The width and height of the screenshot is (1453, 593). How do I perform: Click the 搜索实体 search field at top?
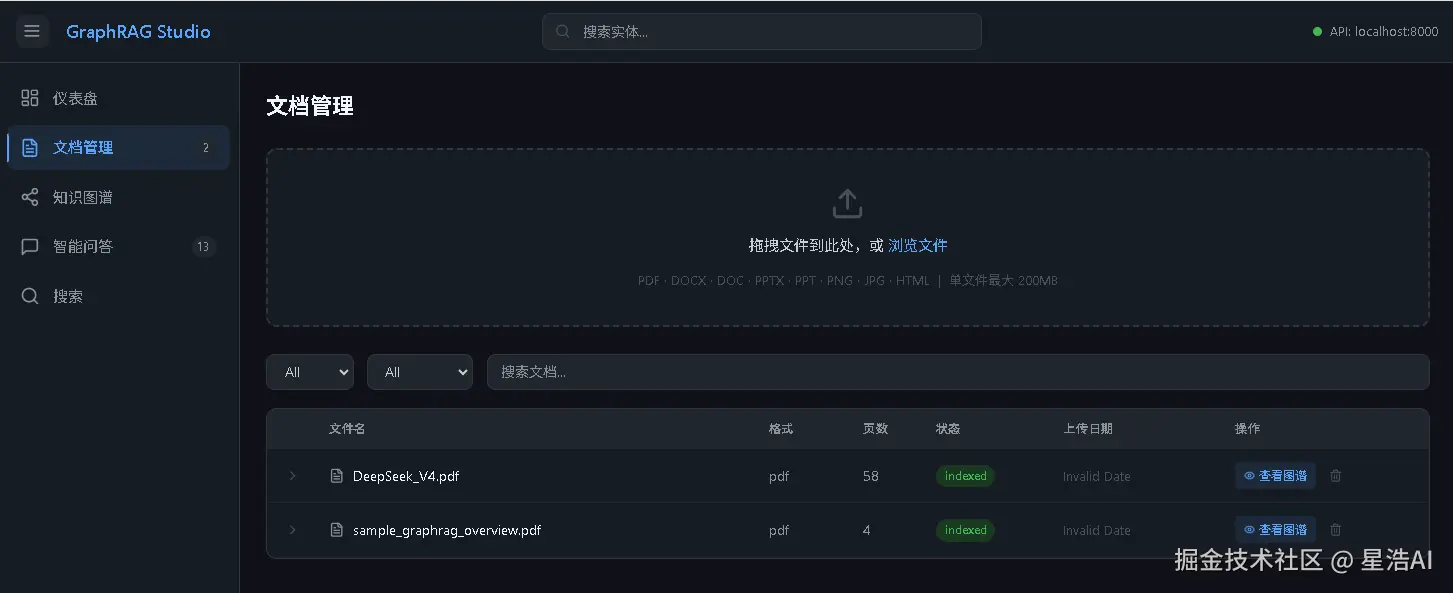click(761, 31)
